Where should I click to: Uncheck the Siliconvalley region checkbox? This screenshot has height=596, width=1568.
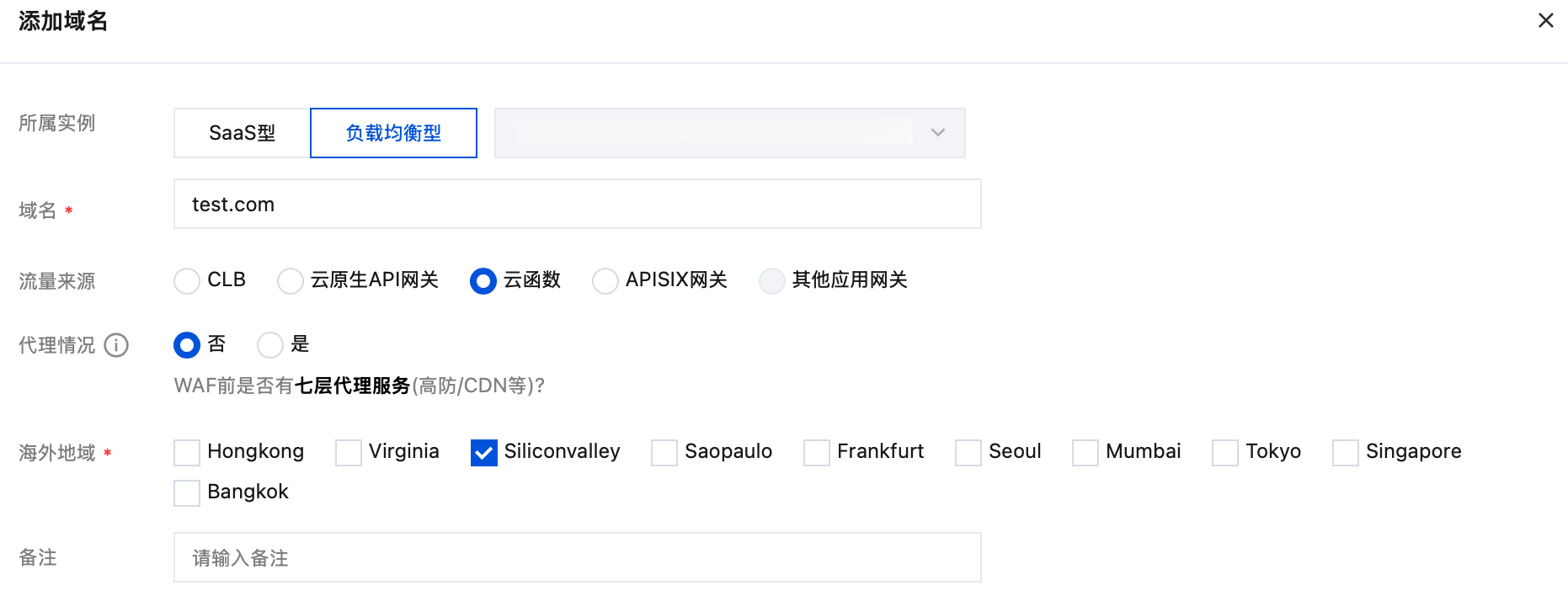point(484,453)
